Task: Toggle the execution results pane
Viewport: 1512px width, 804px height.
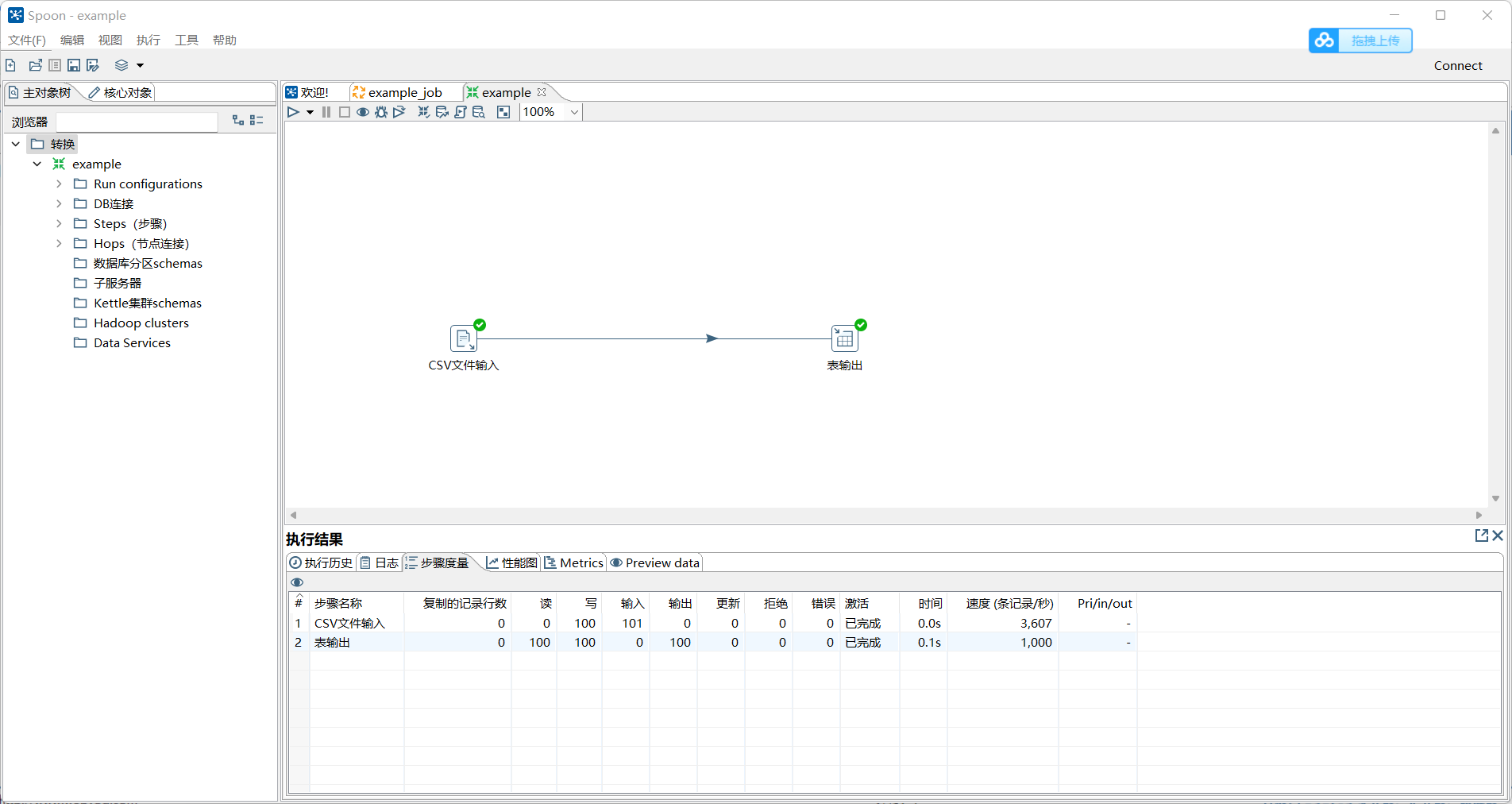Action: coord(503,112)
